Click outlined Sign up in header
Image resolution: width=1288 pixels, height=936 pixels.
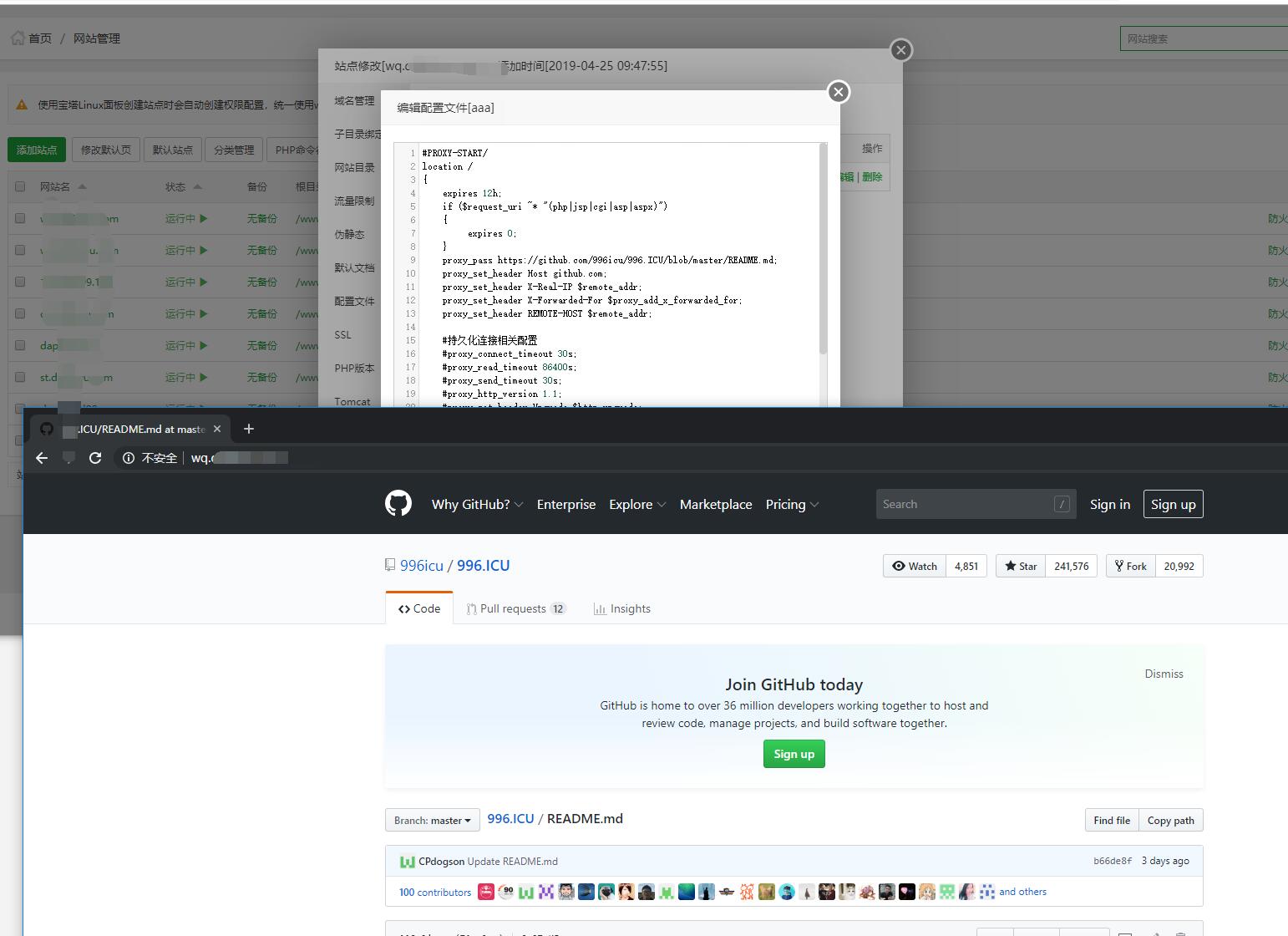coord(1174,504)
